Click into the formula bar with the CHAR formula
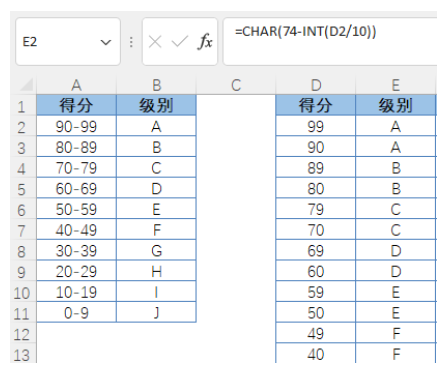439x371 pixels. (330, 42)
